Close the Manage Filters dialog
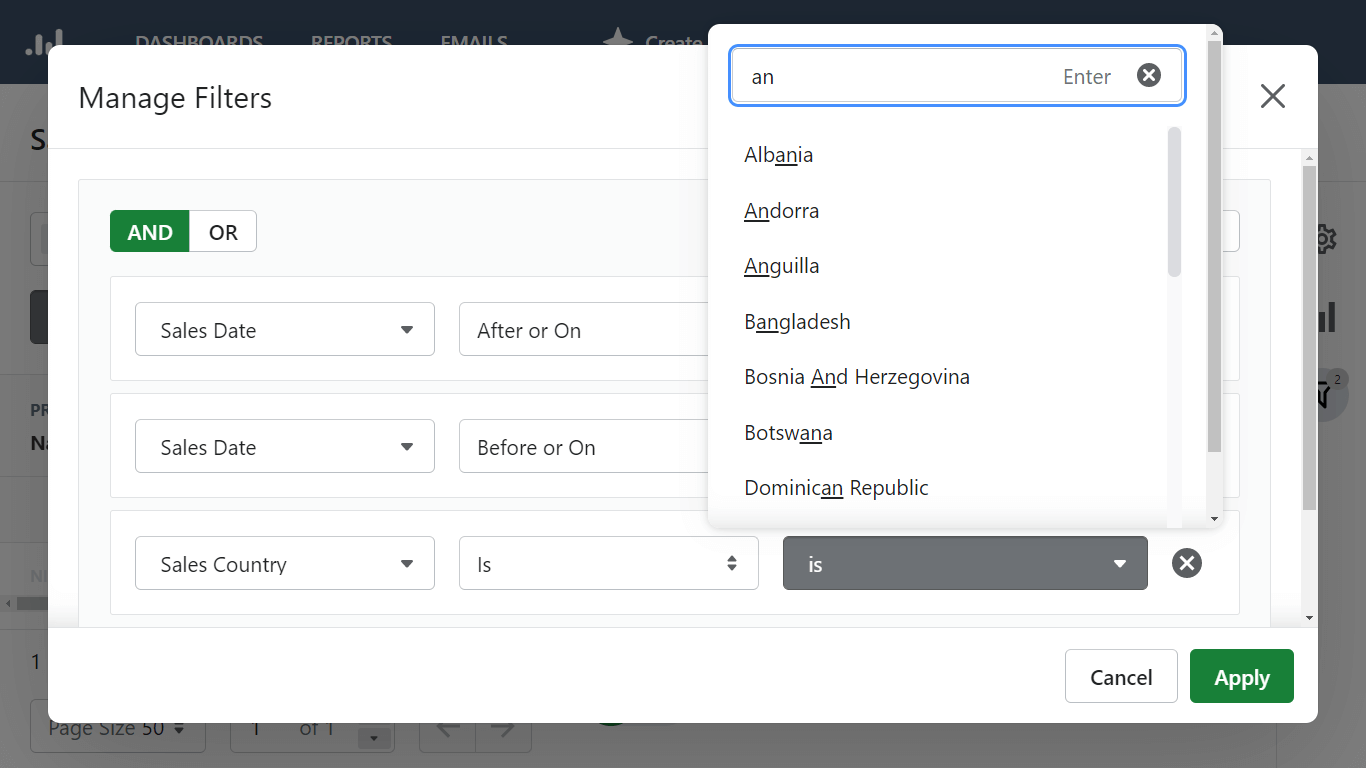The height and width of the screenshot is (768, 1366). (1272, 97)
